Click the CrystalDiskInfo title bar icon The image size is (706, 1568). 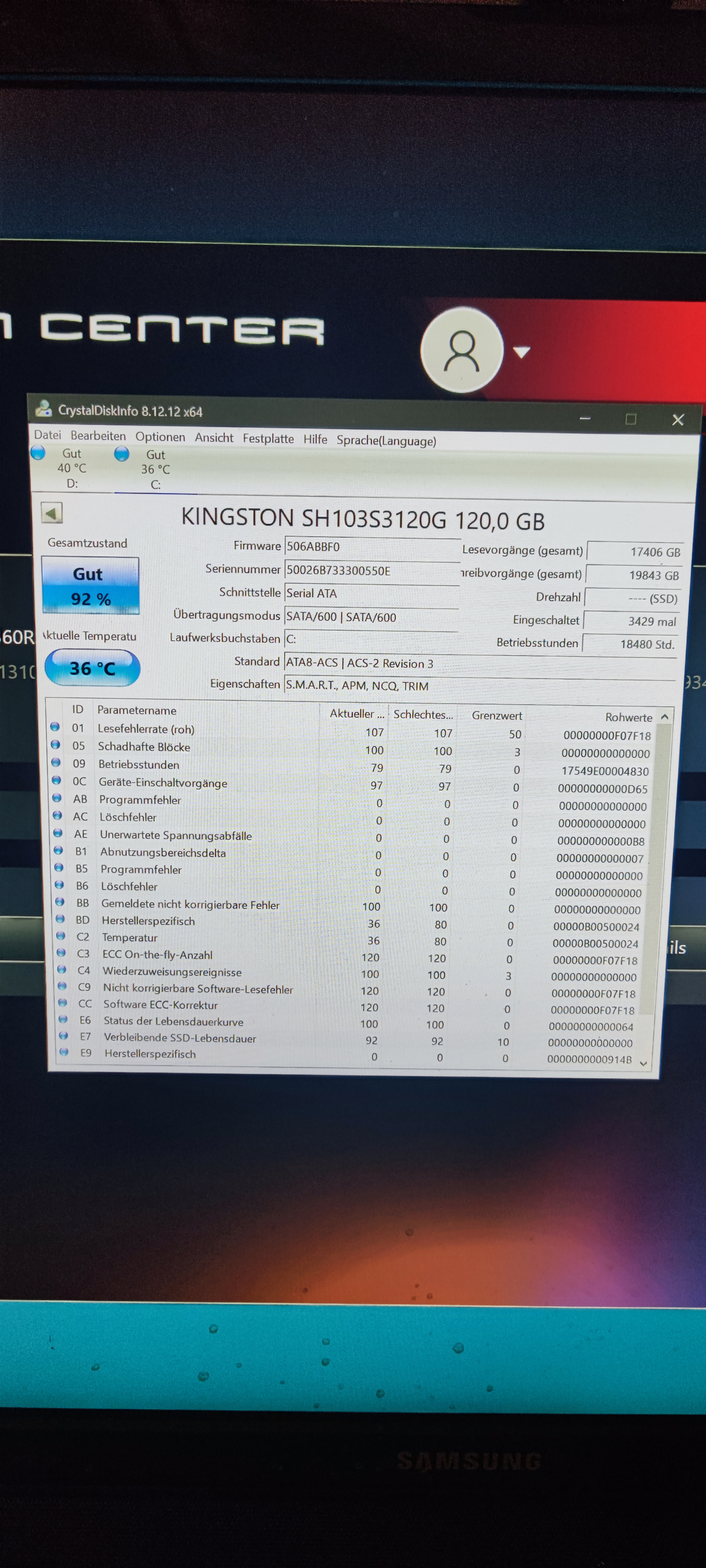[x=43, y=408]
